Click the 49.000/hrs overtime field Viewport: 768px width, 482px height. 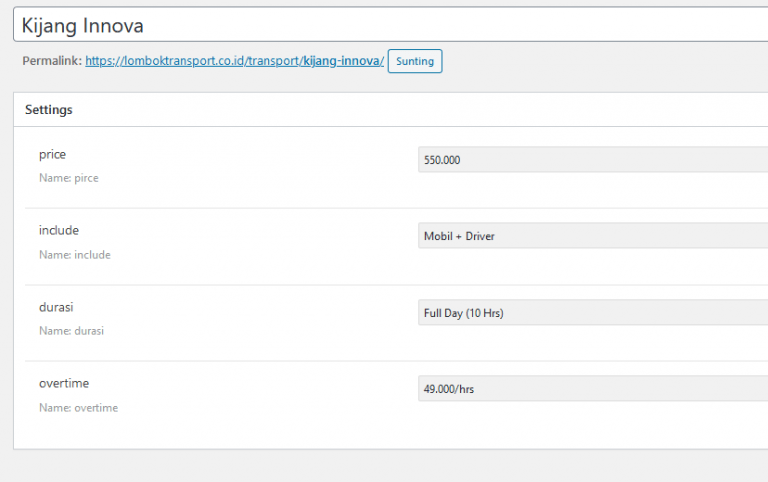tap(593, 388)
